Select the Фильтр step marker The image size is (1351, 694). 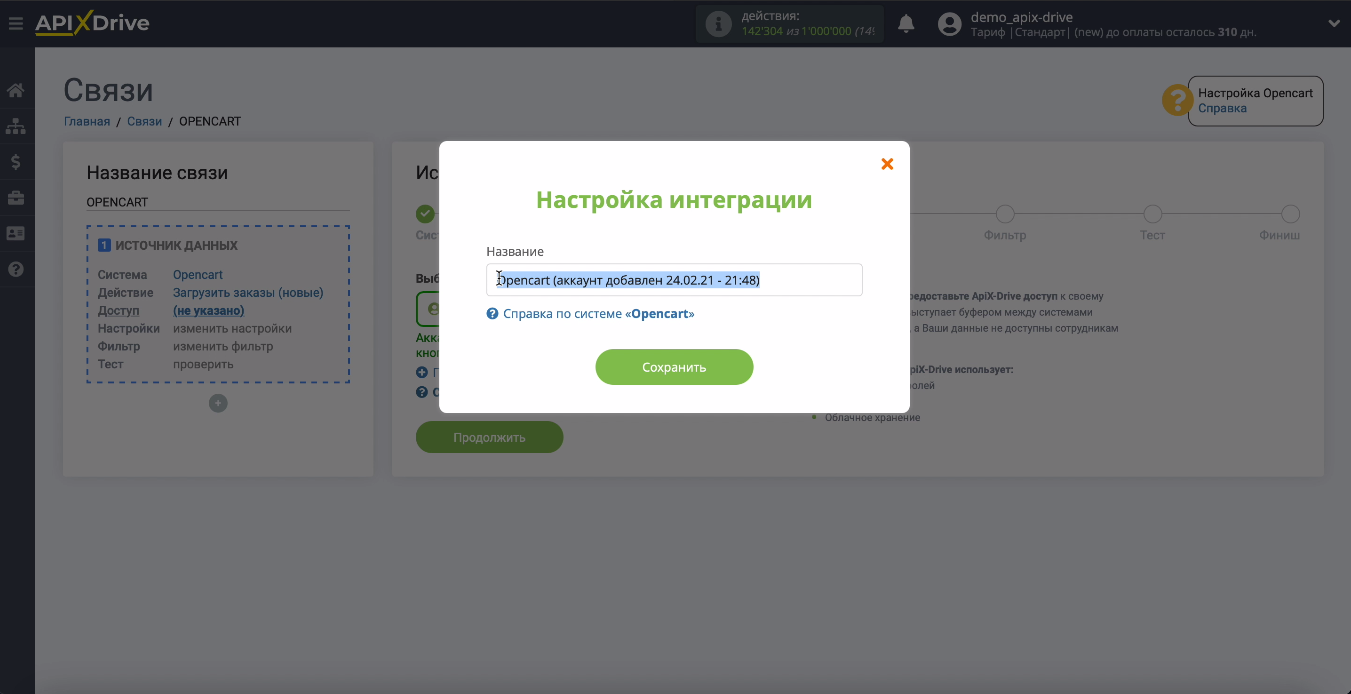tap(1005, 214)
